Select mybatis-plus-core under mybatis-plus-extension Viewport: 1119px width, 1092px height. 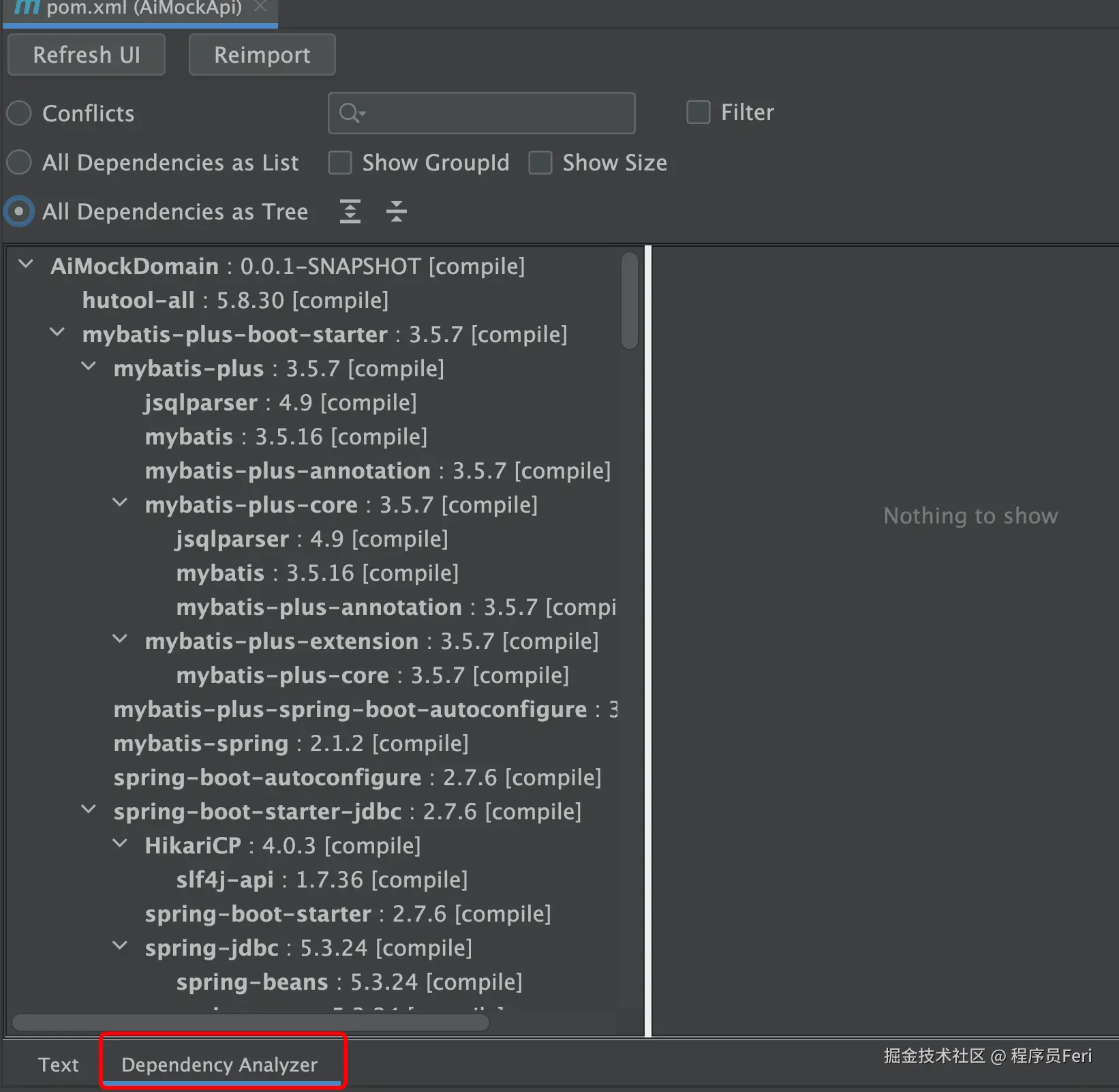click(x=372, y=676)
